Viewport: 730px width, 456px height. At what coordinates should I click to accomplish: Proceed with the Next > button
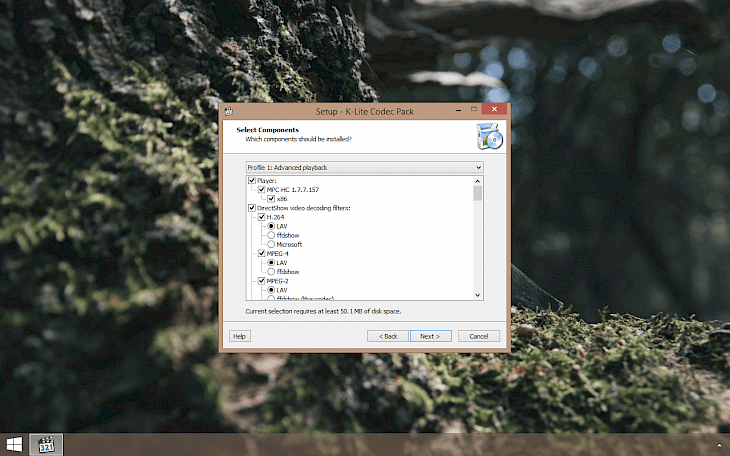point(431,336)
